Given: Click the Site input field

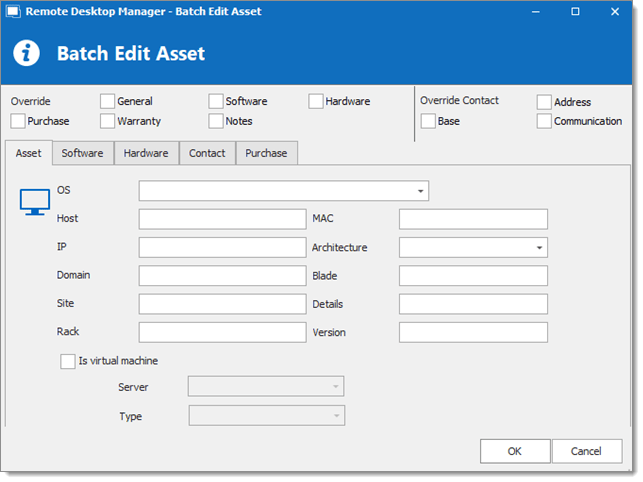Looking at the screenshot, I should pos(222,304).
